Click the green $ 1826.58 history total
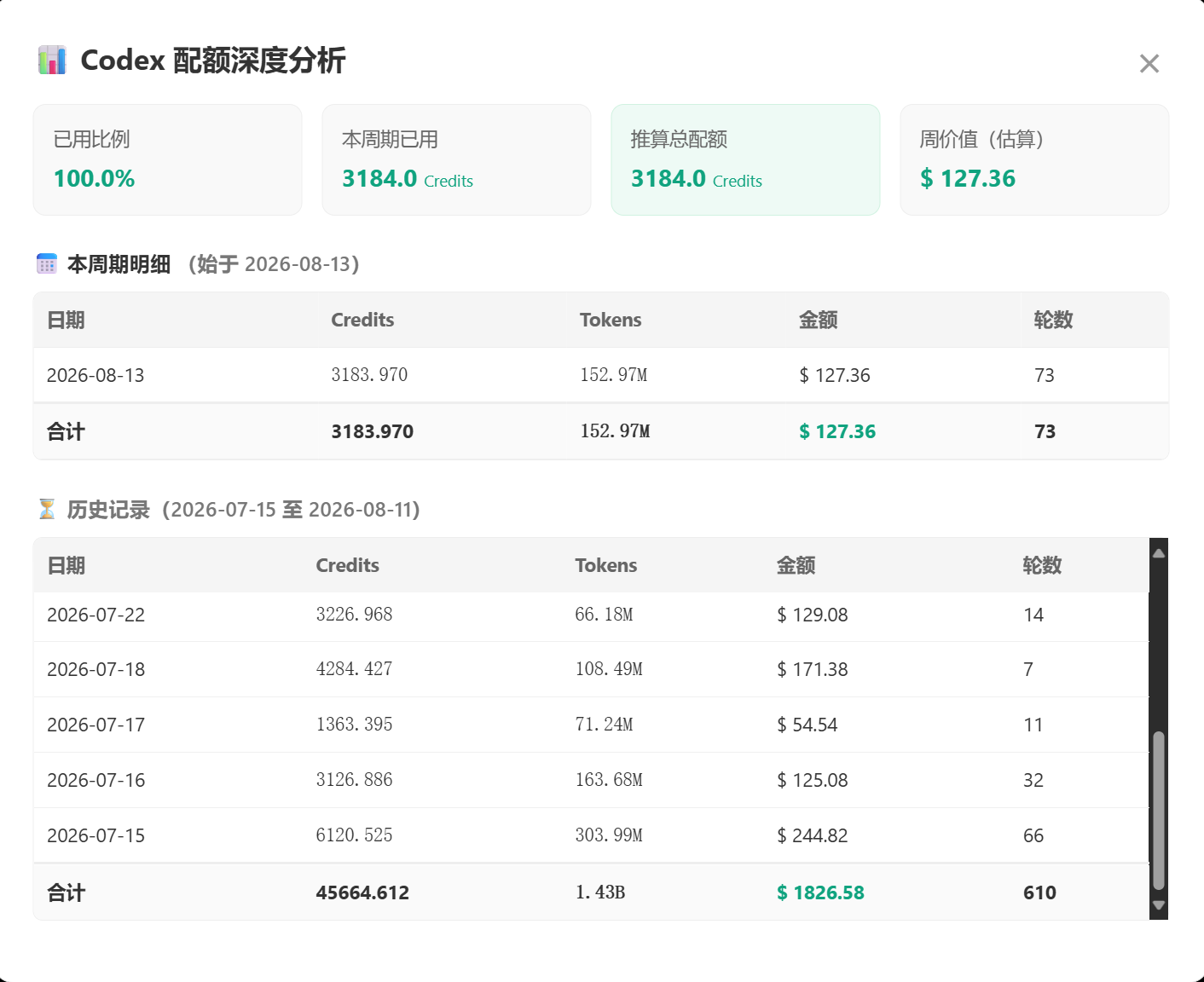 coord(820,893)
